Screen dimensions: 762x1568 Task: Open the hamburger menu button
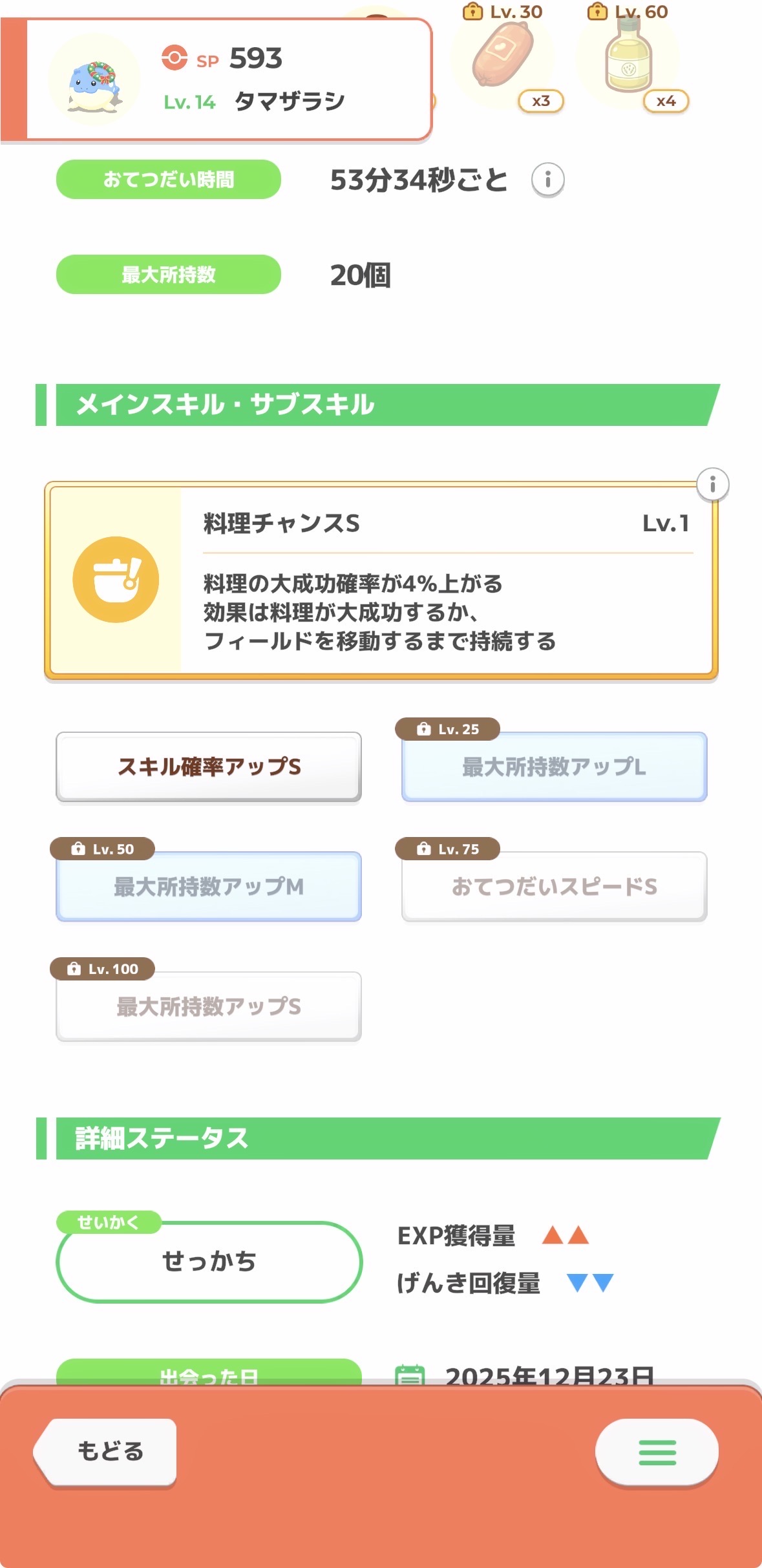coord(657,1452)
